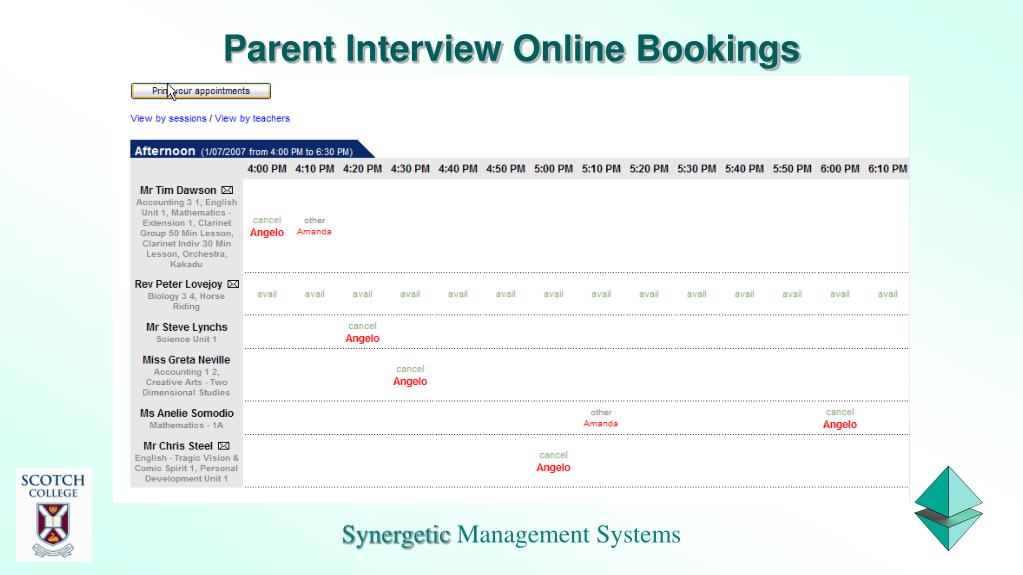Open View by sessions link
1023x575 pixels.
point(168,118)
